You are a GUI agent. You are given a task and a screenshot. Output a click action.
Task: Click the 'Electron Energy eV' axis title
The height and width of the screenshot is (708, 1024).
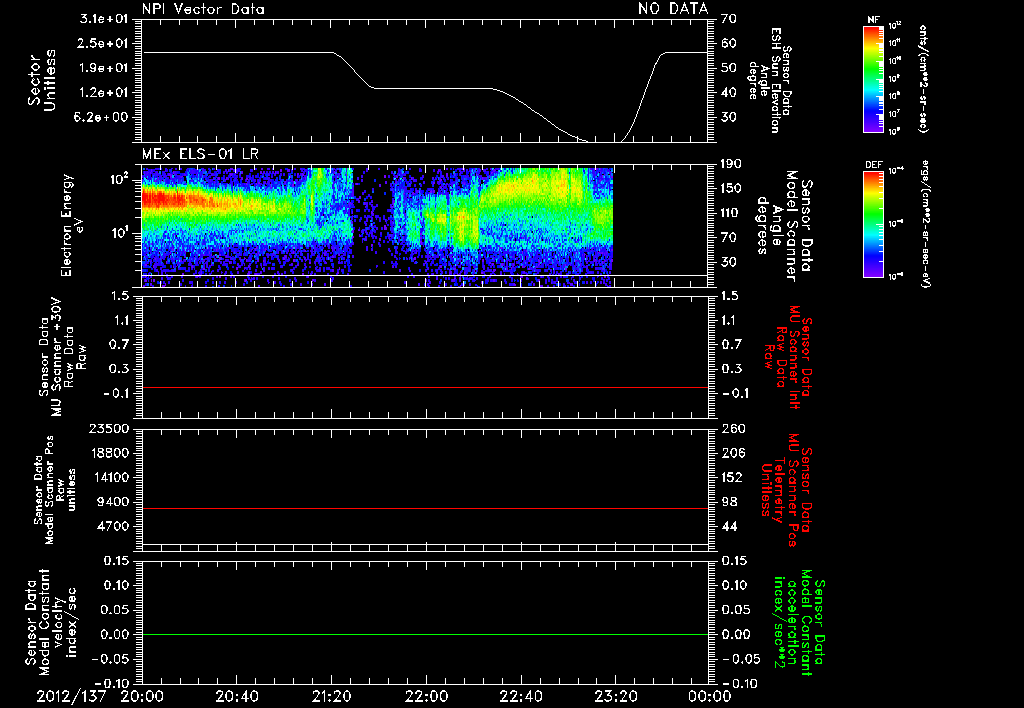72,225
